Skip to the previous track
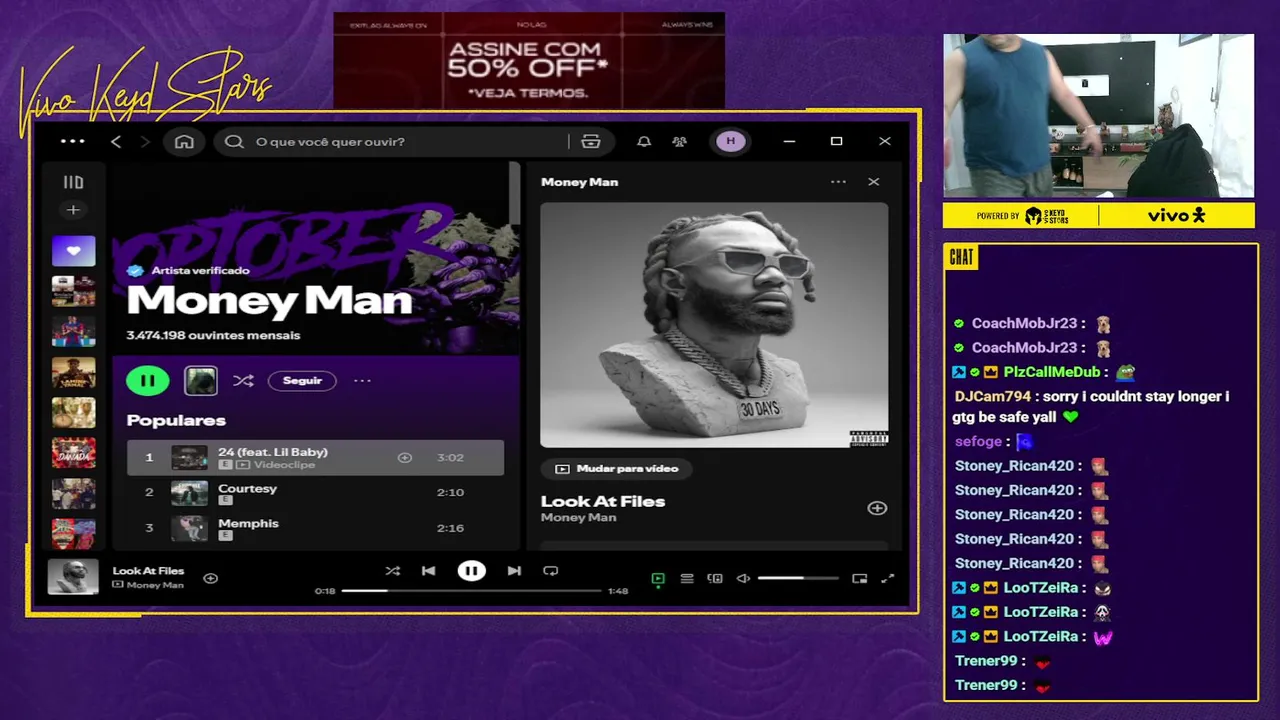 (428, 571)
